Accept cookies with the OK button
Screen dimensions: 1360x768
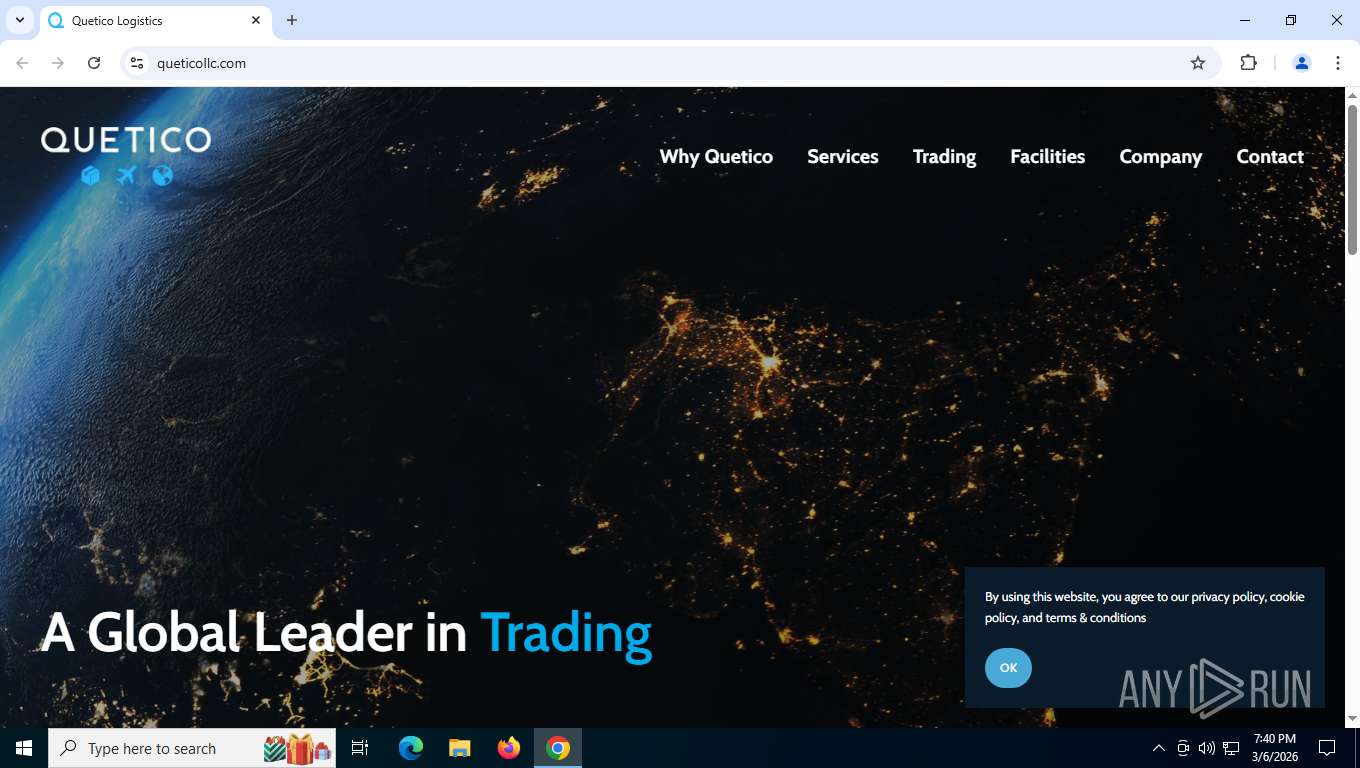coord(1008,668)
